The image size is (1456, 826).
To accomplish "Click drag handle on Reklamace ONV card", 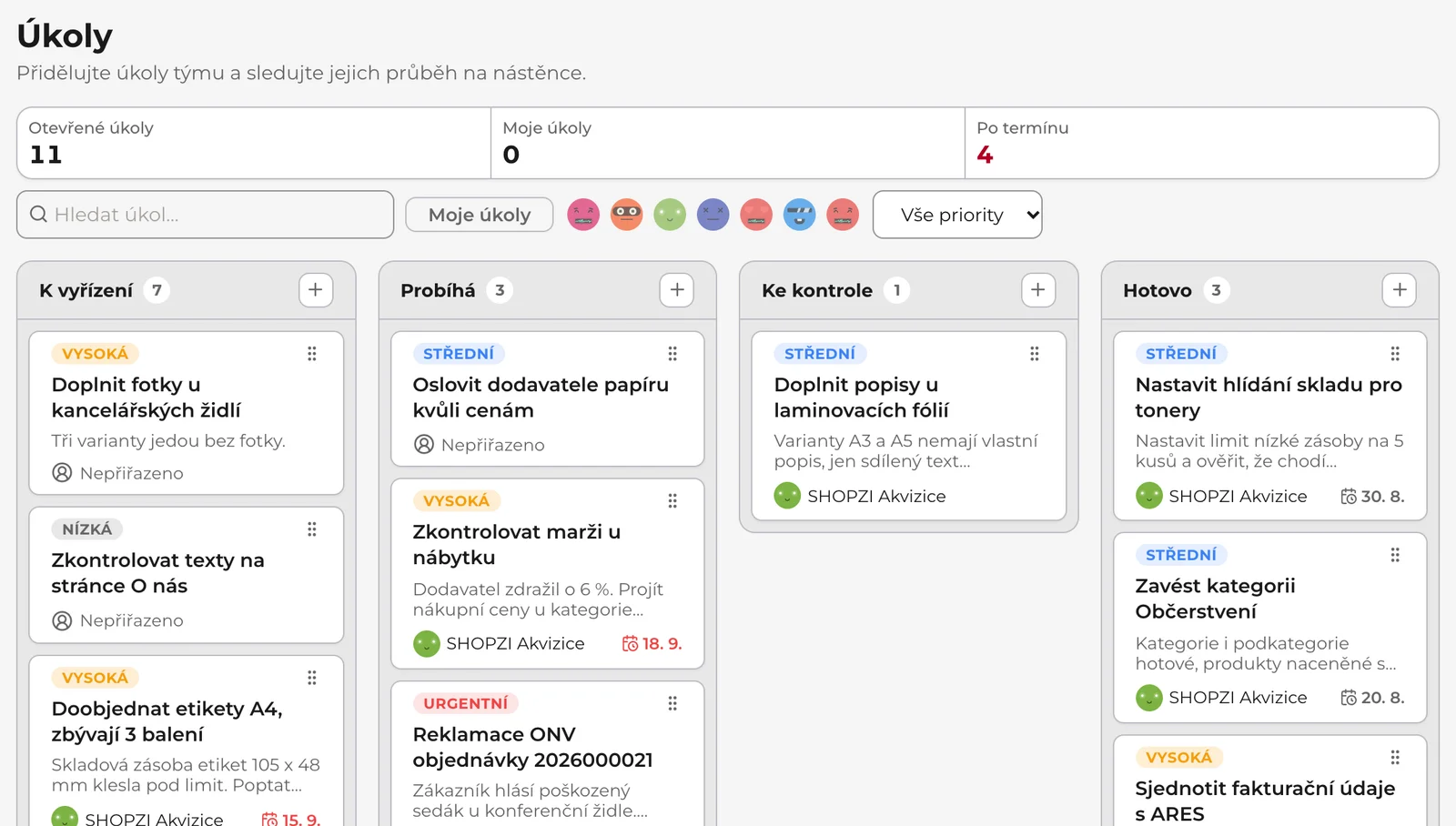I will [x=672, y=703].
